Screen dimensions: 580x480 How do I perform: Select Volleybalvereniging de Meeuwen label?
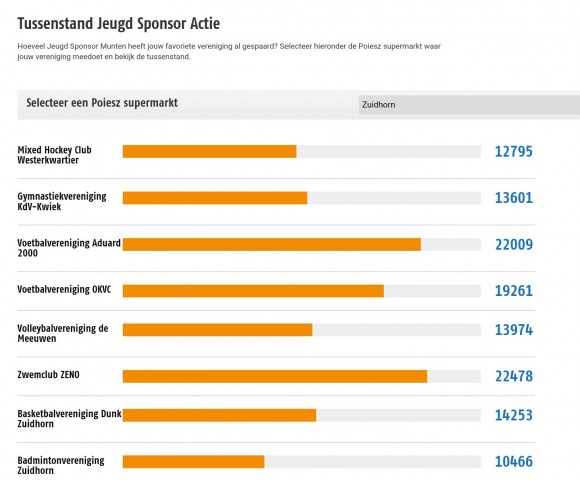click(x=63, y=333)
